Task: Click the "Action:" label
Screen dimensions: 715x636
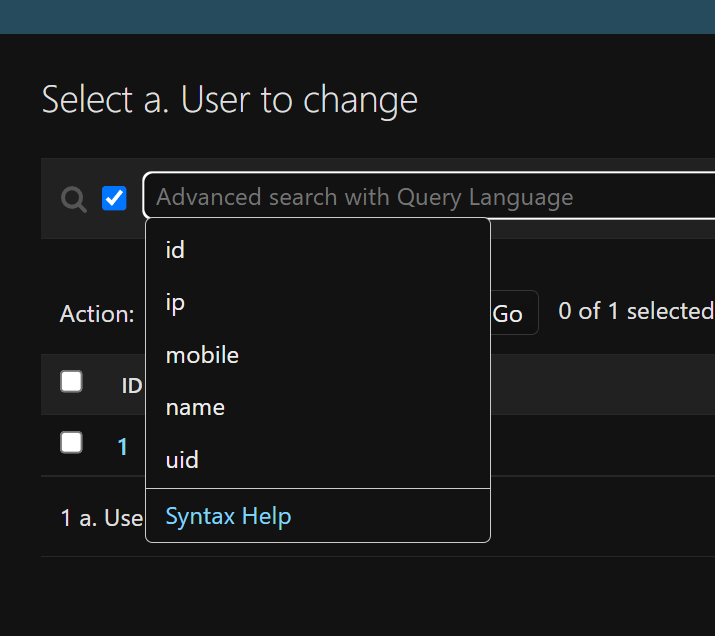Action: [97, 314]
